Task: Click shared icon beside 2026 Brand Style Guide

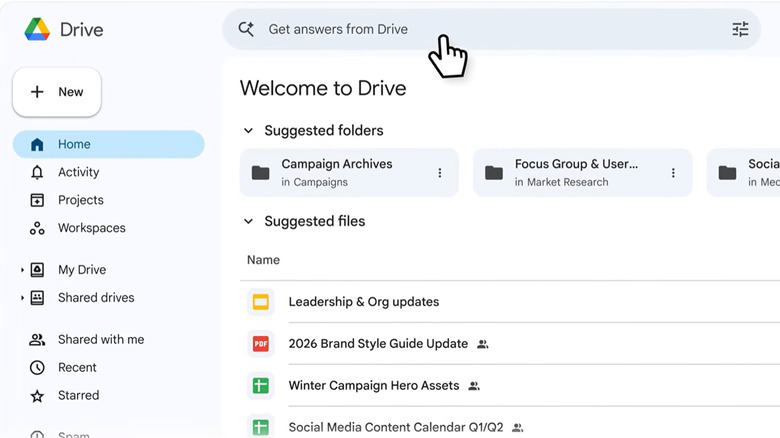Action: click(483, 344)
